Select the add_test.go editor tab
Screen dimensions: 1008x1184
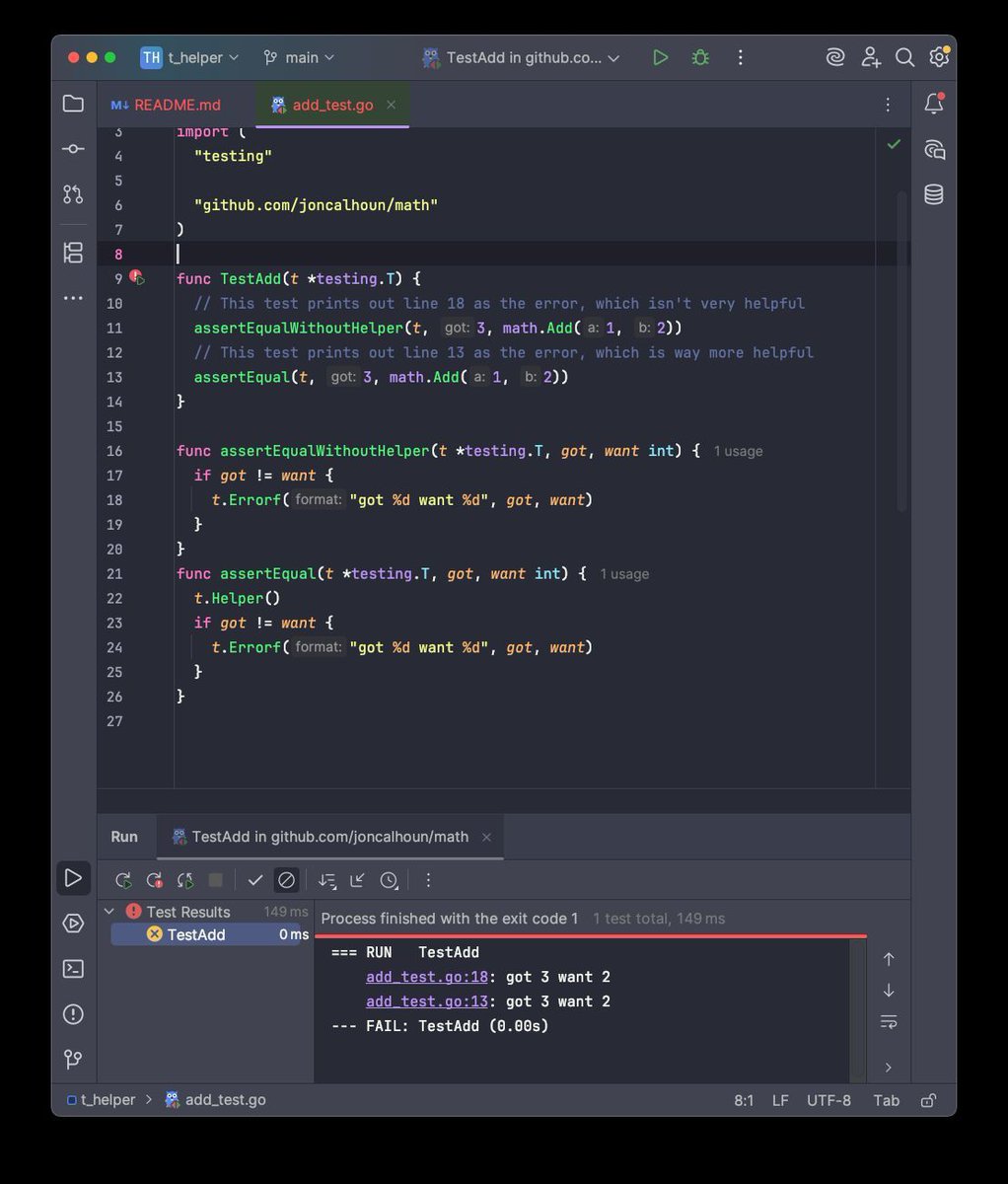click(x=332, y=105)
